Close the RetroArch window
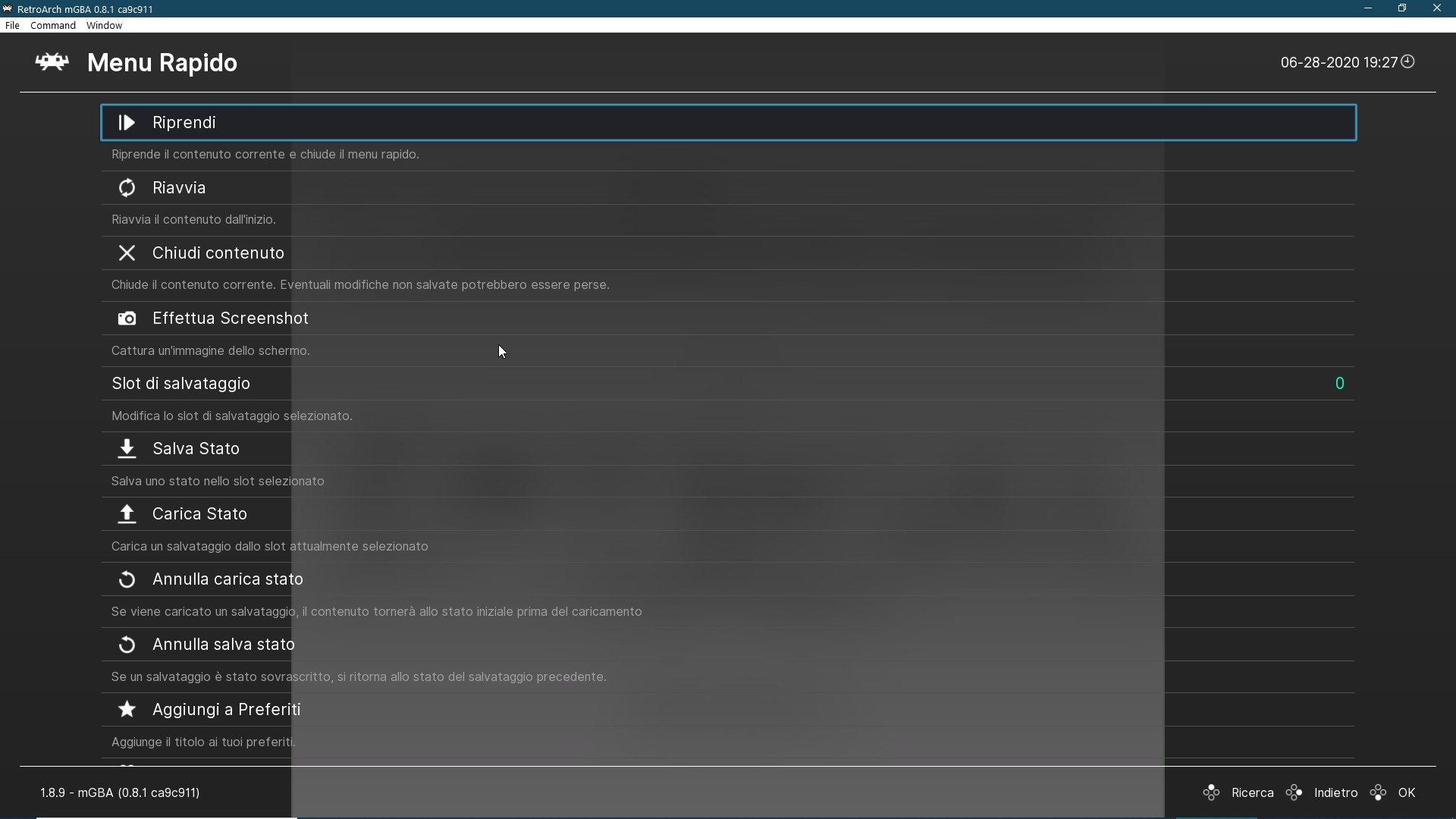 click(x=1437, y=8)
